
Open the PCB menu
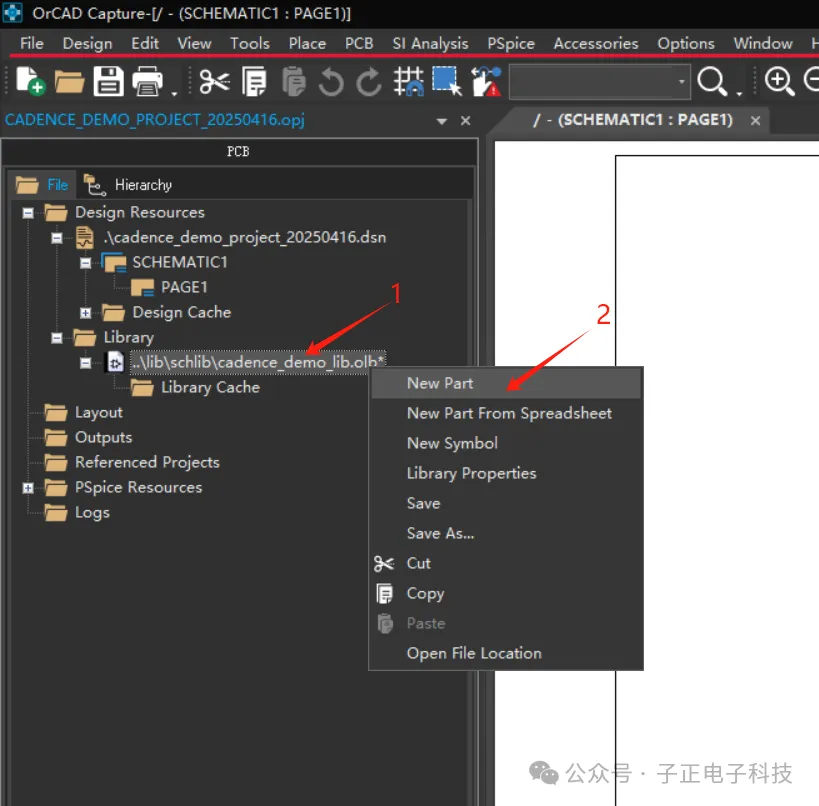(359, 43)
